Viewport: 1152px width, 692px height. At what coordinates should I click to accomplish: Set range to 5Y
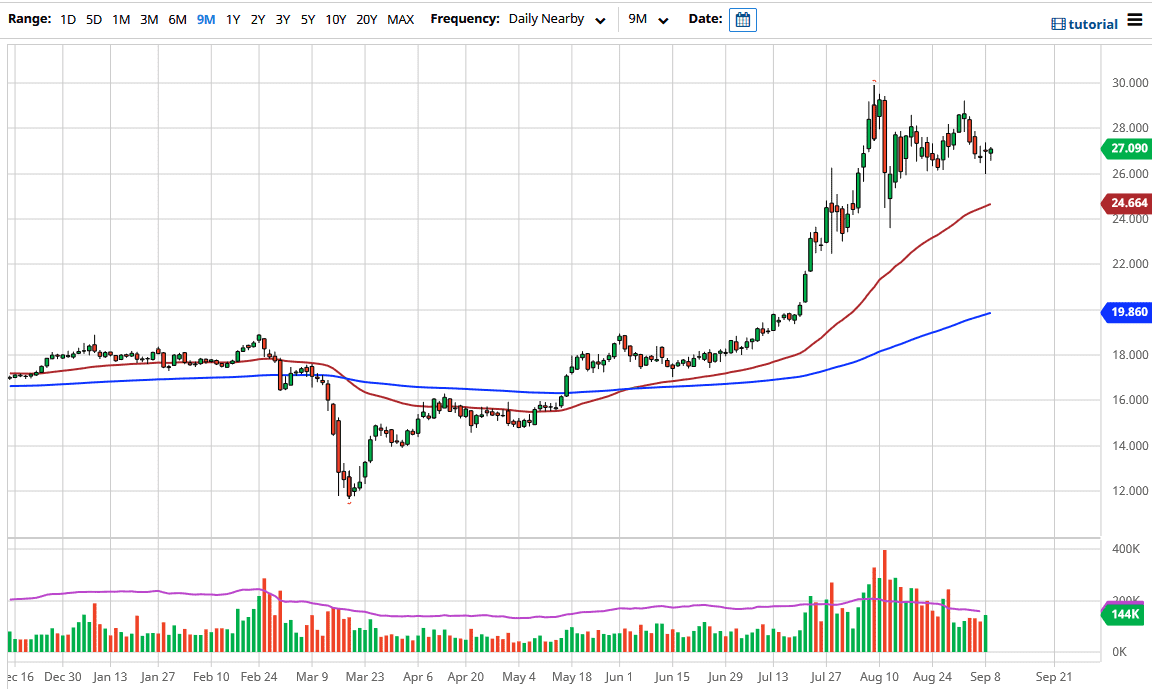click(x=307, y=19)
